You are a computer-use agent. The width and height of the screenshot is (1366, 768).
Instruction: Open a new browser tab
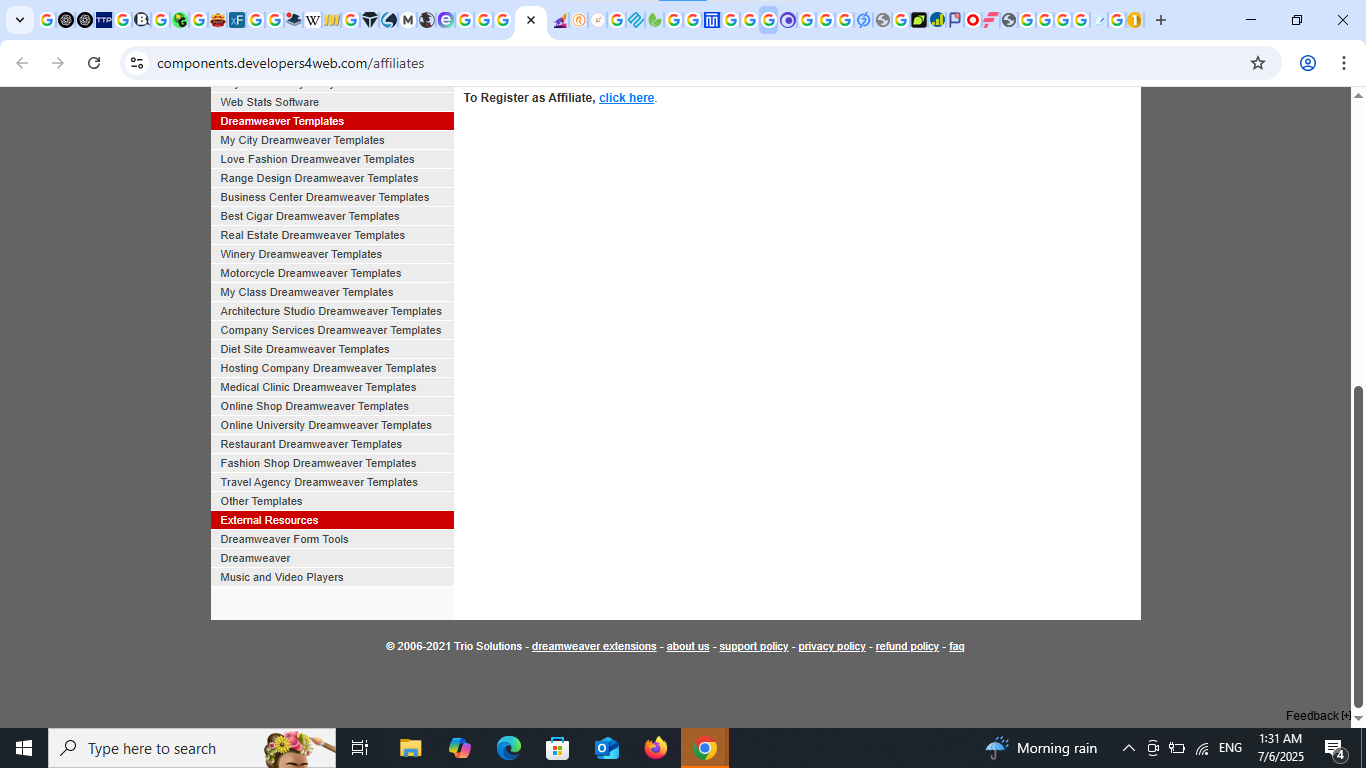click(1161, 20)
